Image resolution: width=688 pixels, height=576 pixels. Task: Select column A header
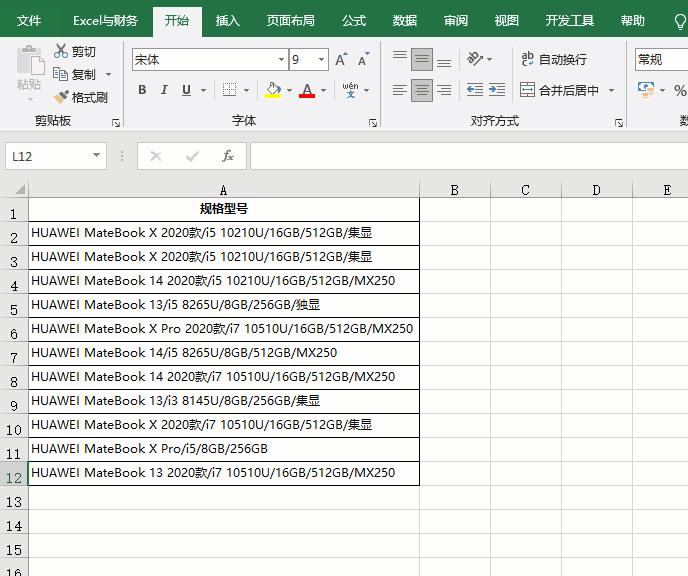(224, 190)
